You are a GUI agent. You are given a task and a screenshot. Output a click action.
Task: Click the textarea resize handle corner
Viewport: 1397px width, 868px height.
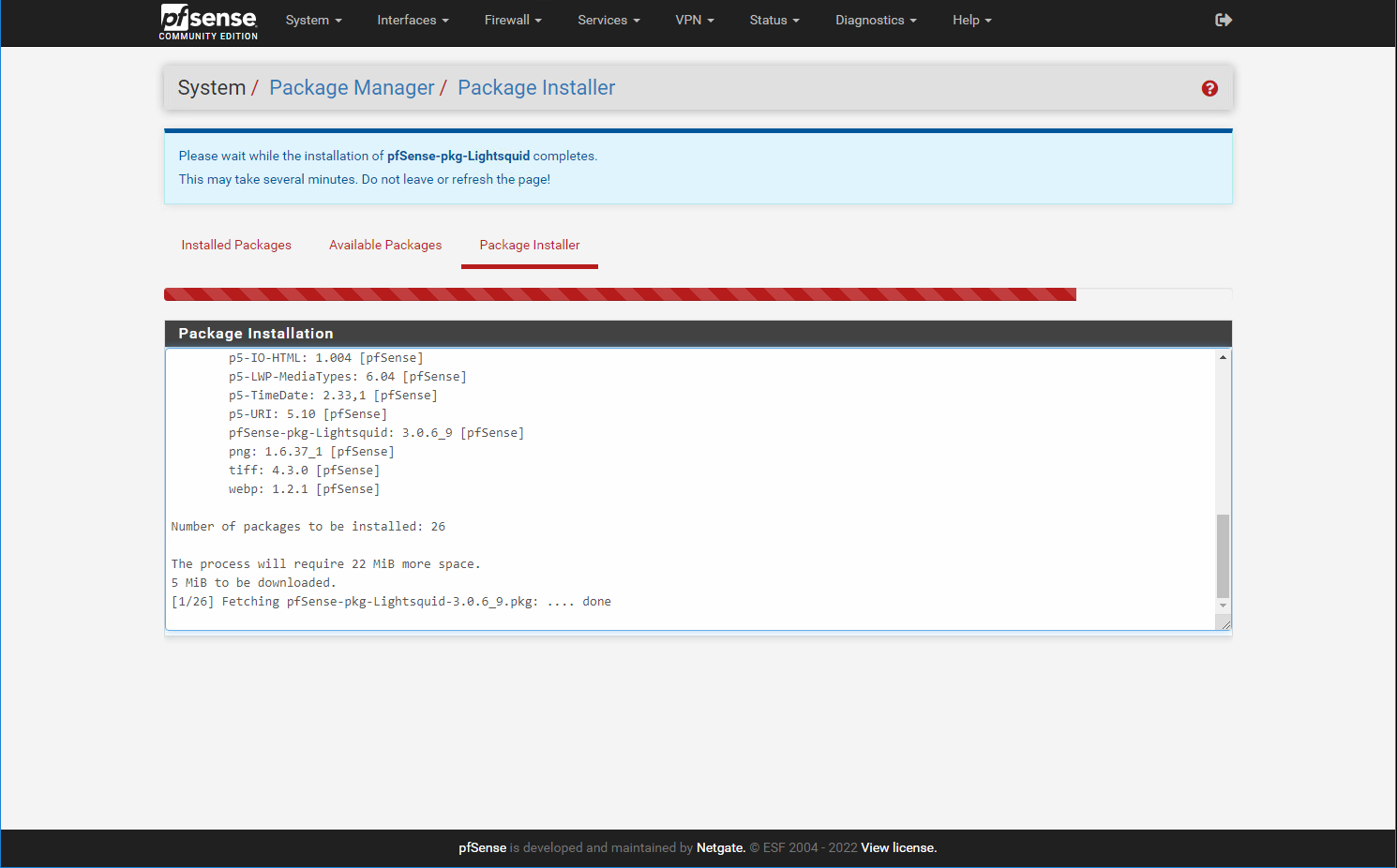click(1225, 624)
